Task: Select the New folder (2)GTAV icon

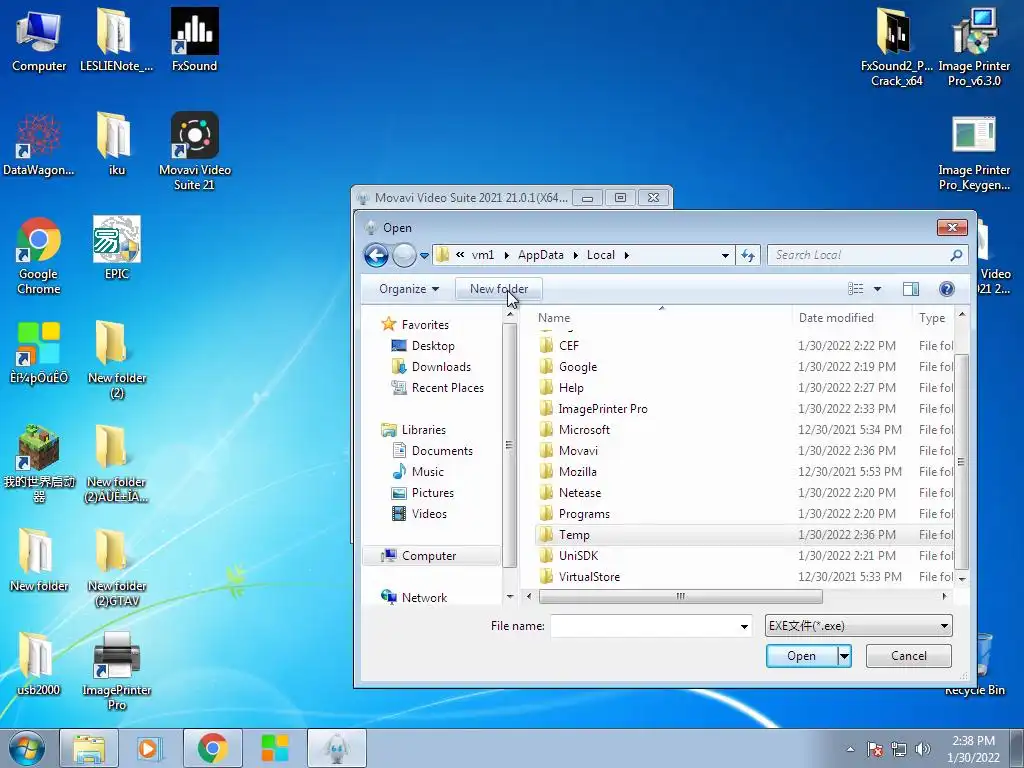Action: click(116, 568)
